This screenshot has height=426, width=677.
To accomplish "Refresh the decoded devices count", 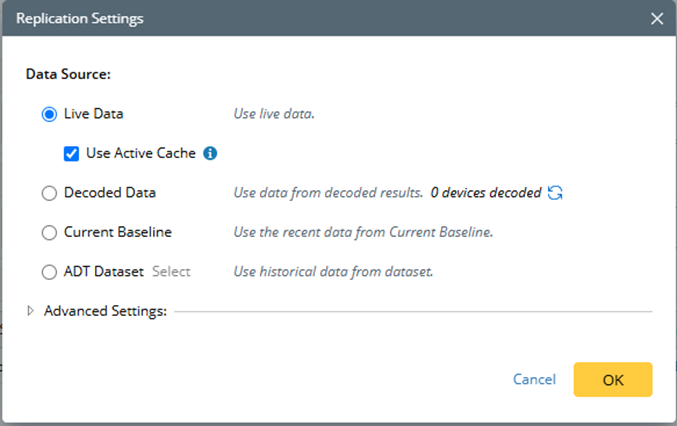I will [x=555, y=192].
